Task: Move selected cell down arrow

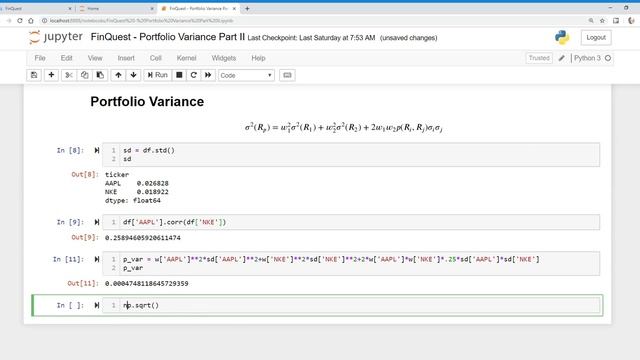Action: 133,75
